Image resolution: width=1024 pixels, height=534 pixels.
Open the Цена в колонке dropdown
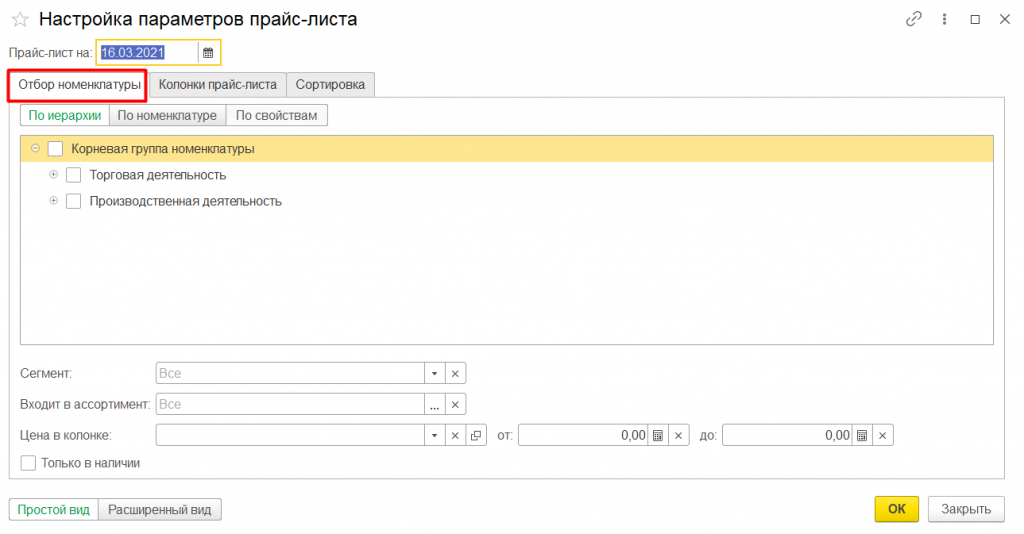click(x=434, y=435)
